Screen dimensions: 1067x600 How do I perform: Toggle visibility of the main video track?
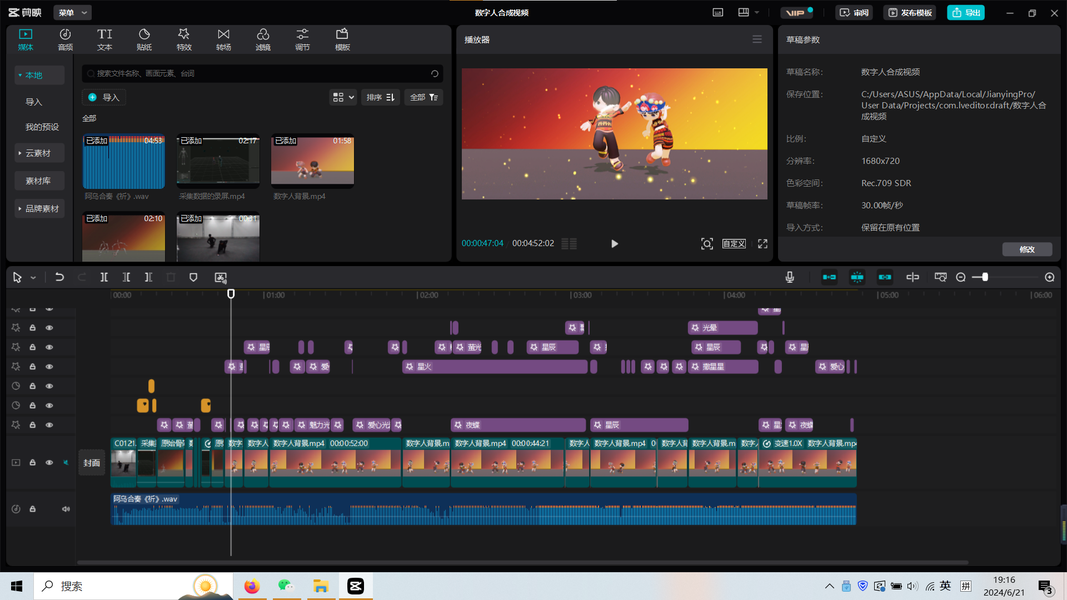(49, 463)
